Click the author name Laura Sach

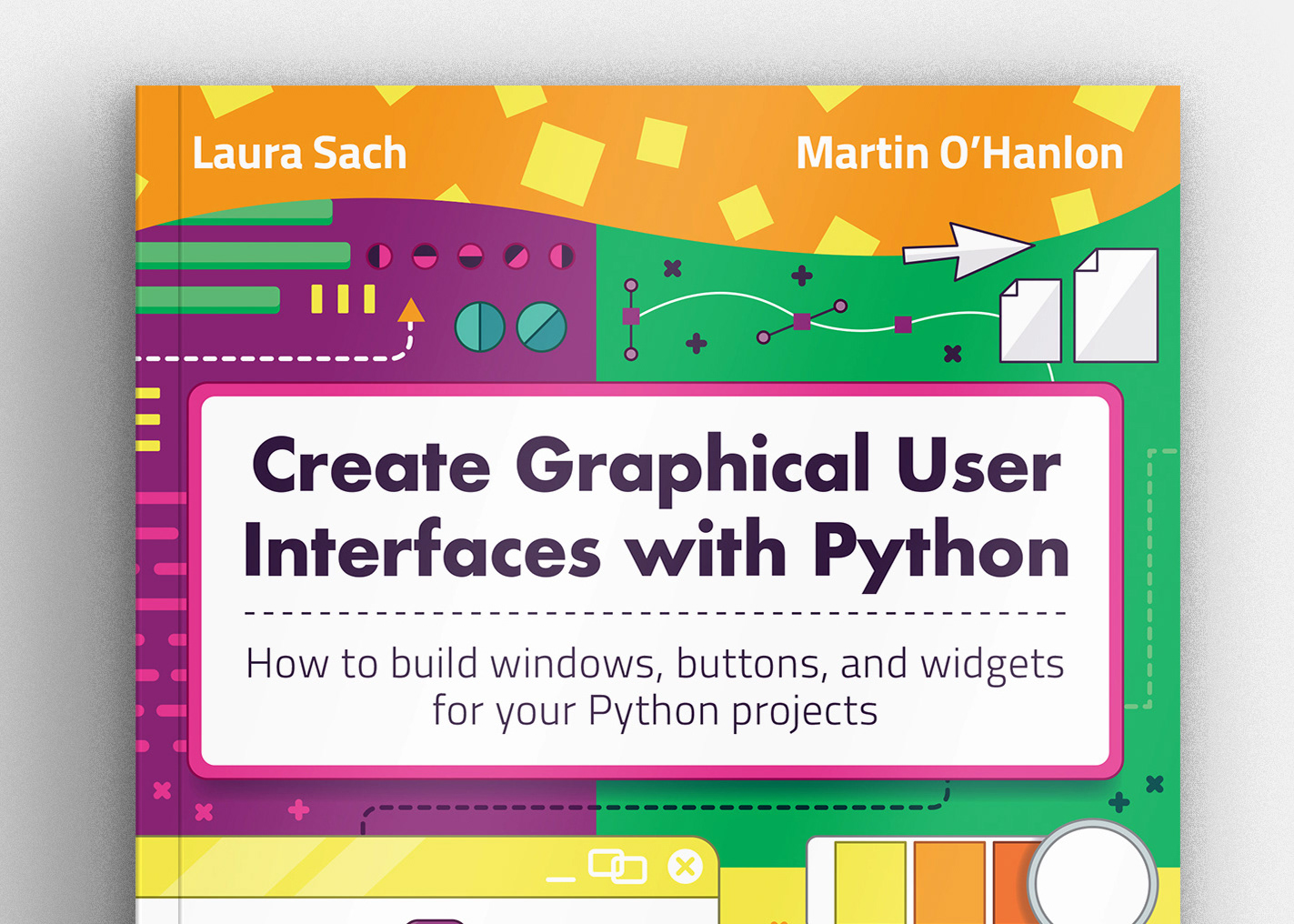pos(299,154)
